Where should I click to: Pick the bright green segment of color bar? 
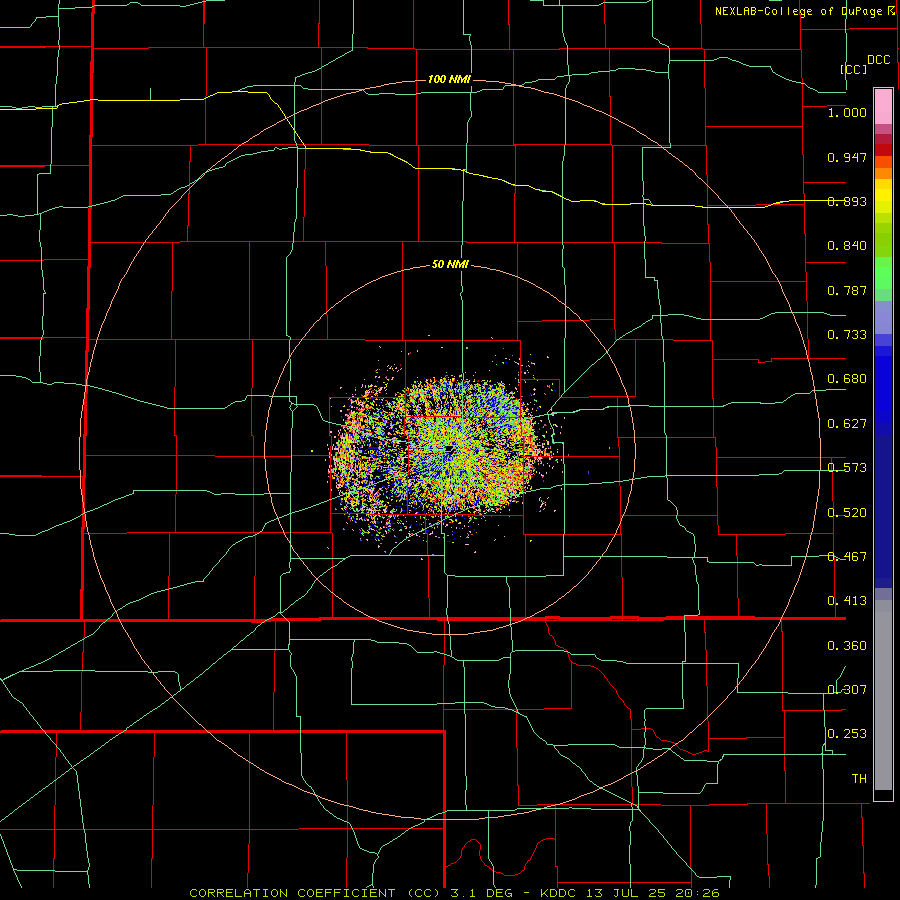883,273
